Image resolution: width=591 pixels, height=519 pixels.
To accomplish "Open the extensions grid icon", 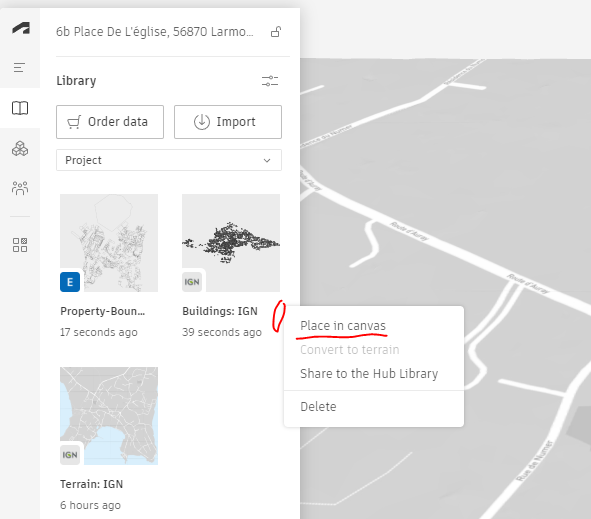I will point(20,245).
